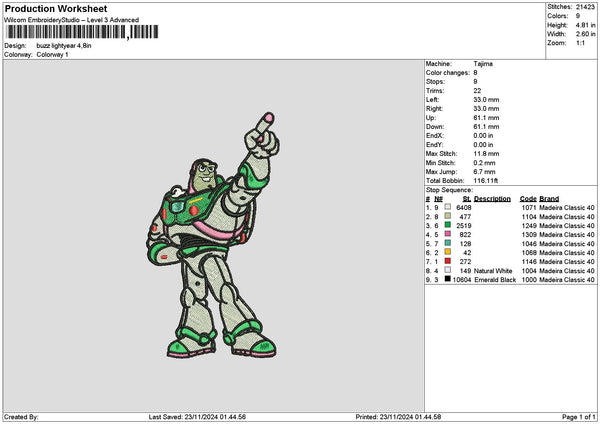600x424 pixels.
Task: Select stitch count "2519" in stop sequence
Action: (x=464, y=226)
